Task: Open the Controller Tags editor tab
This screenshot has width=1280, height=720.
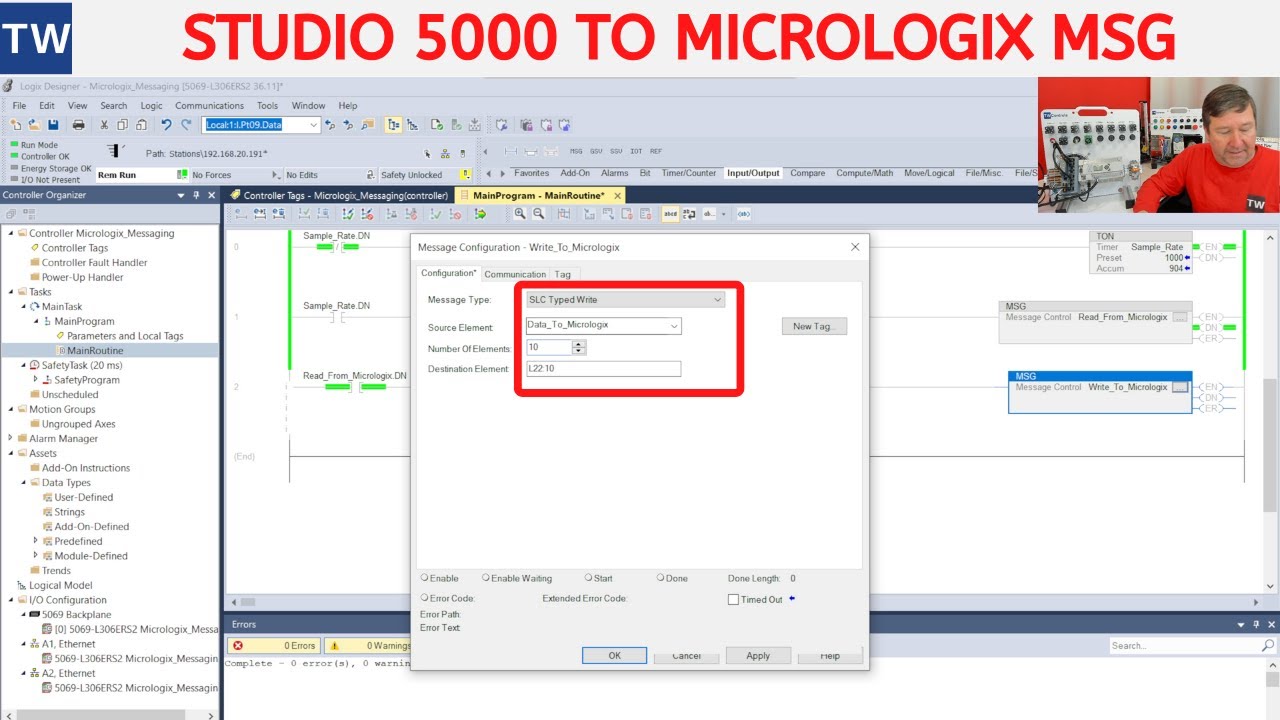Action: [x=339, y=196]
